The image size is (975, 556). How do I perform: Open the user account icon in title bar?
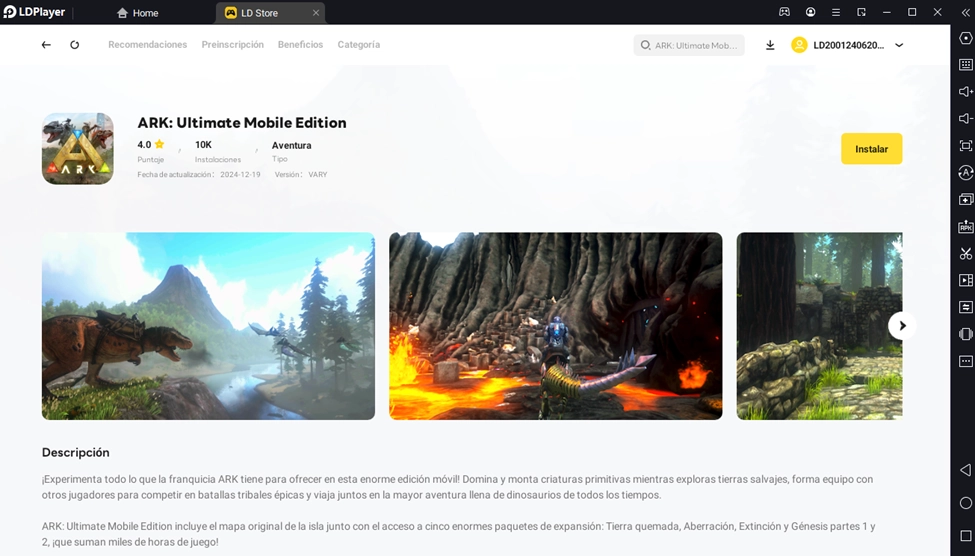[810, 12]
